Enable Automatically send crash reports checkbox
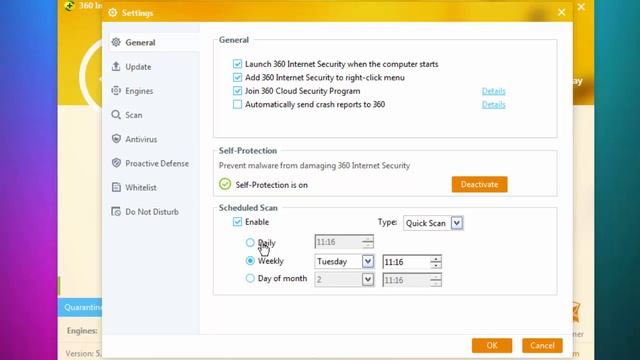 (x=237, y=104)
